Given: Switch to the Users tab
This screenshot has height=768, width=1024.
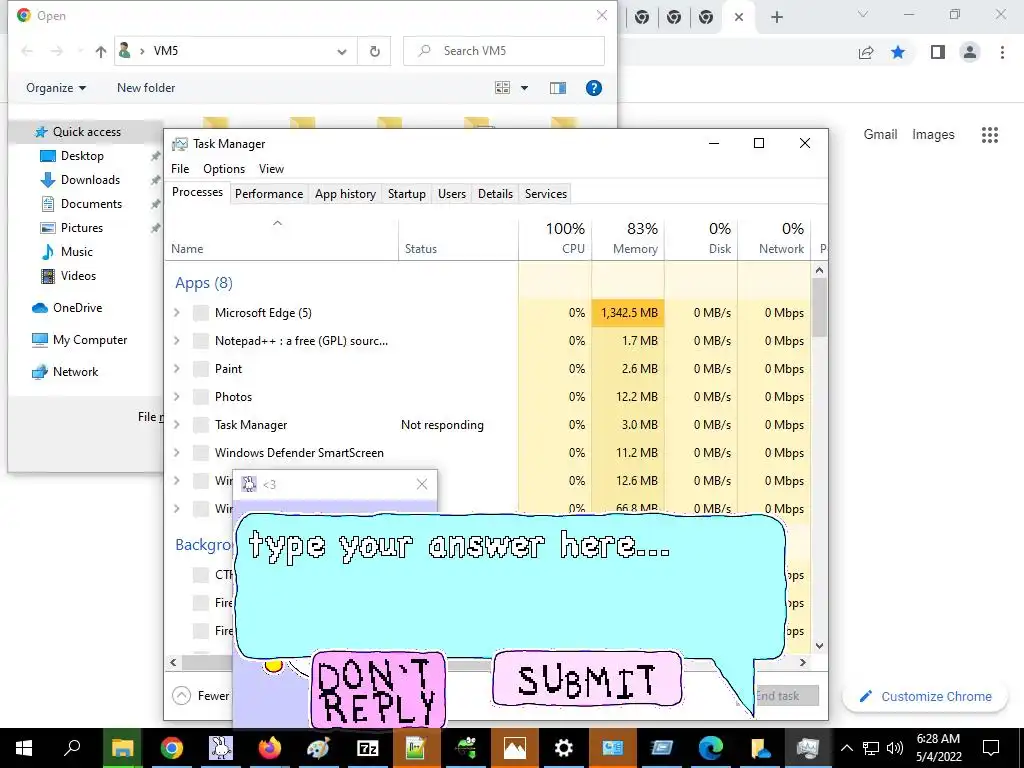Looking at the screenshot, I should (452, 194).
